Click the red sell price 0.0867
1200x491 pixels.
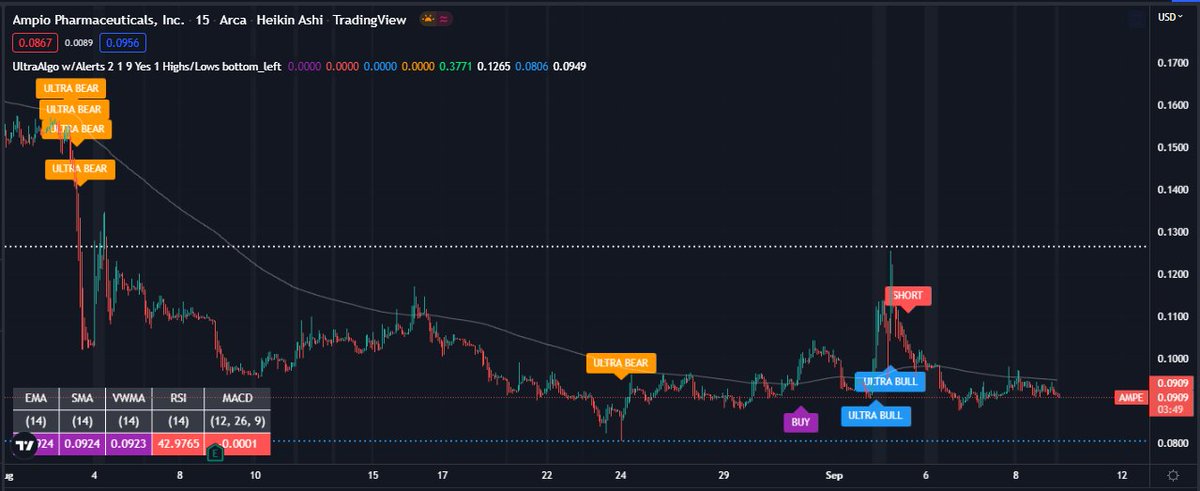(x=34, y=43)
